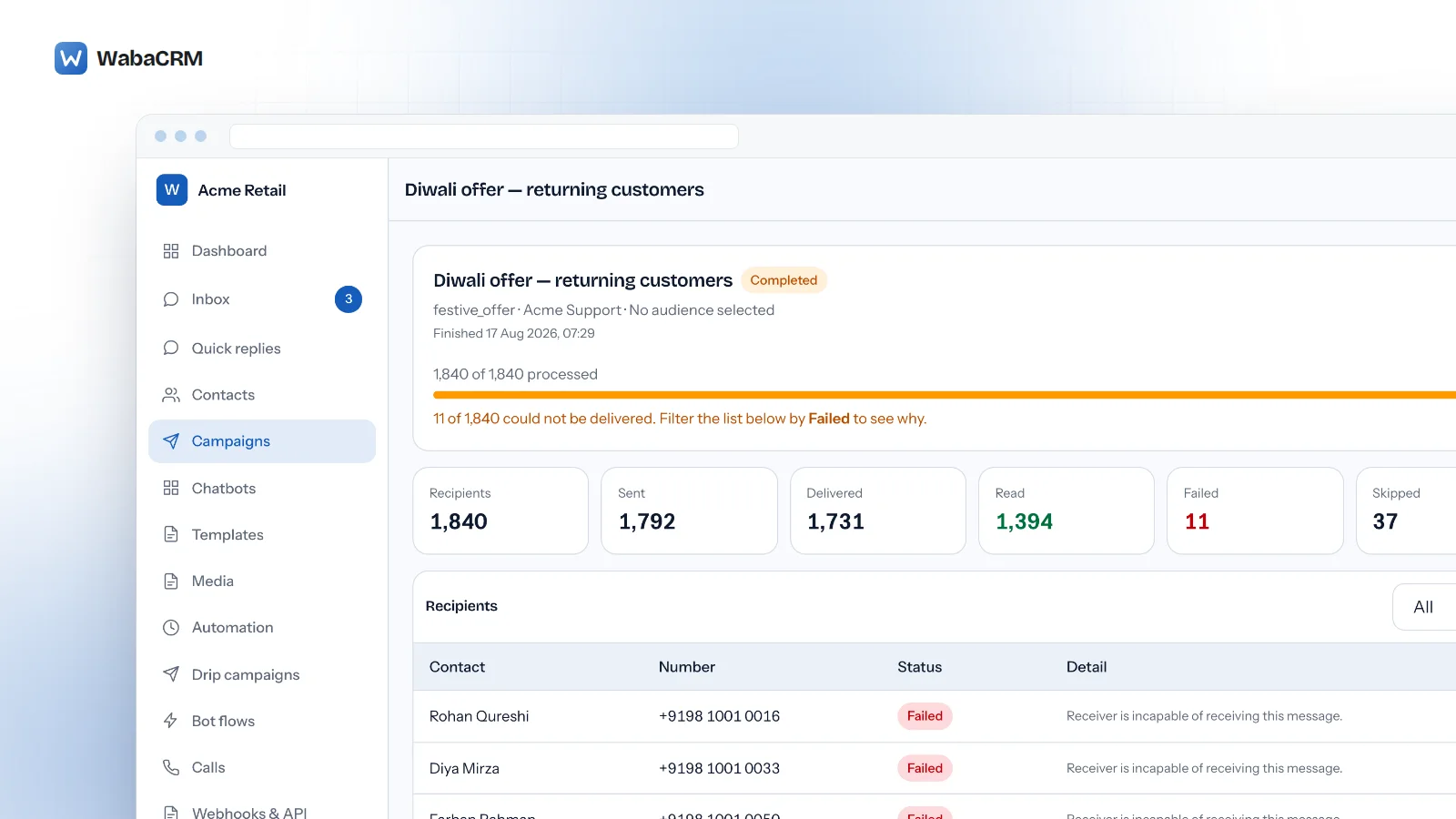Click number +9198 1001 0033
This screenshot has height=819, width=1456.
(719, 768)
